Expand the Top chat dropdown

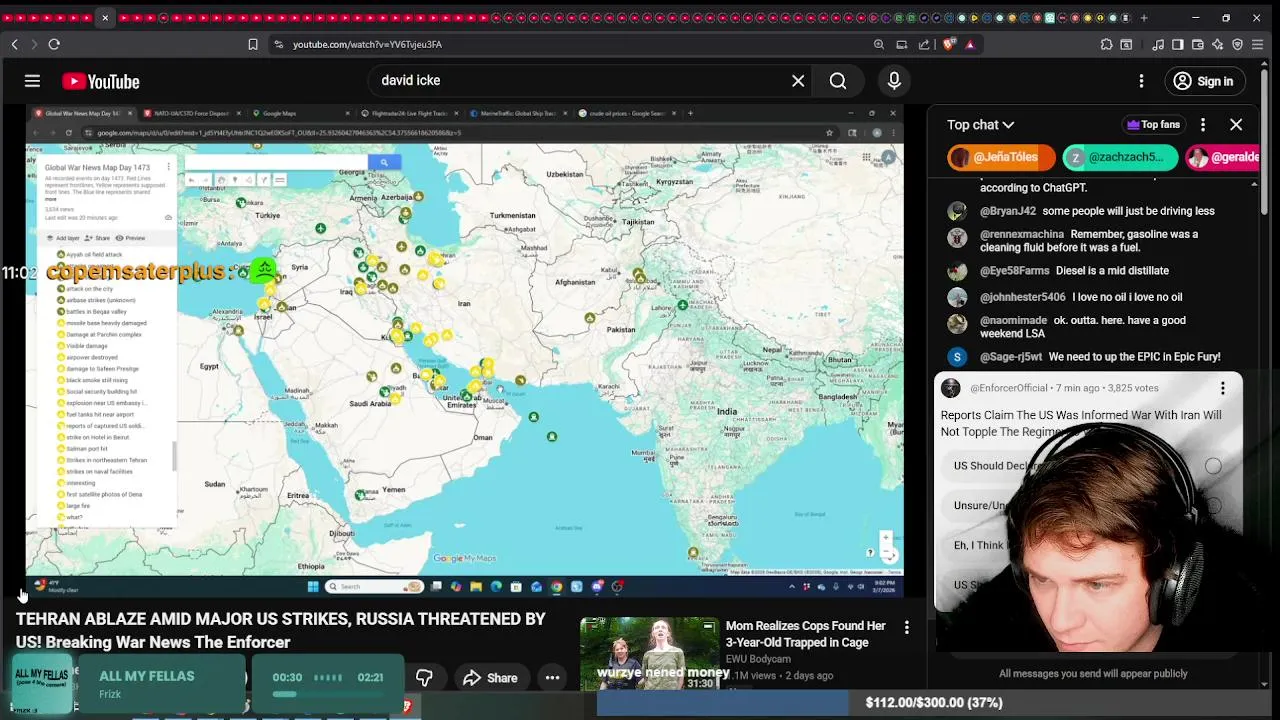tap(981, 125)
